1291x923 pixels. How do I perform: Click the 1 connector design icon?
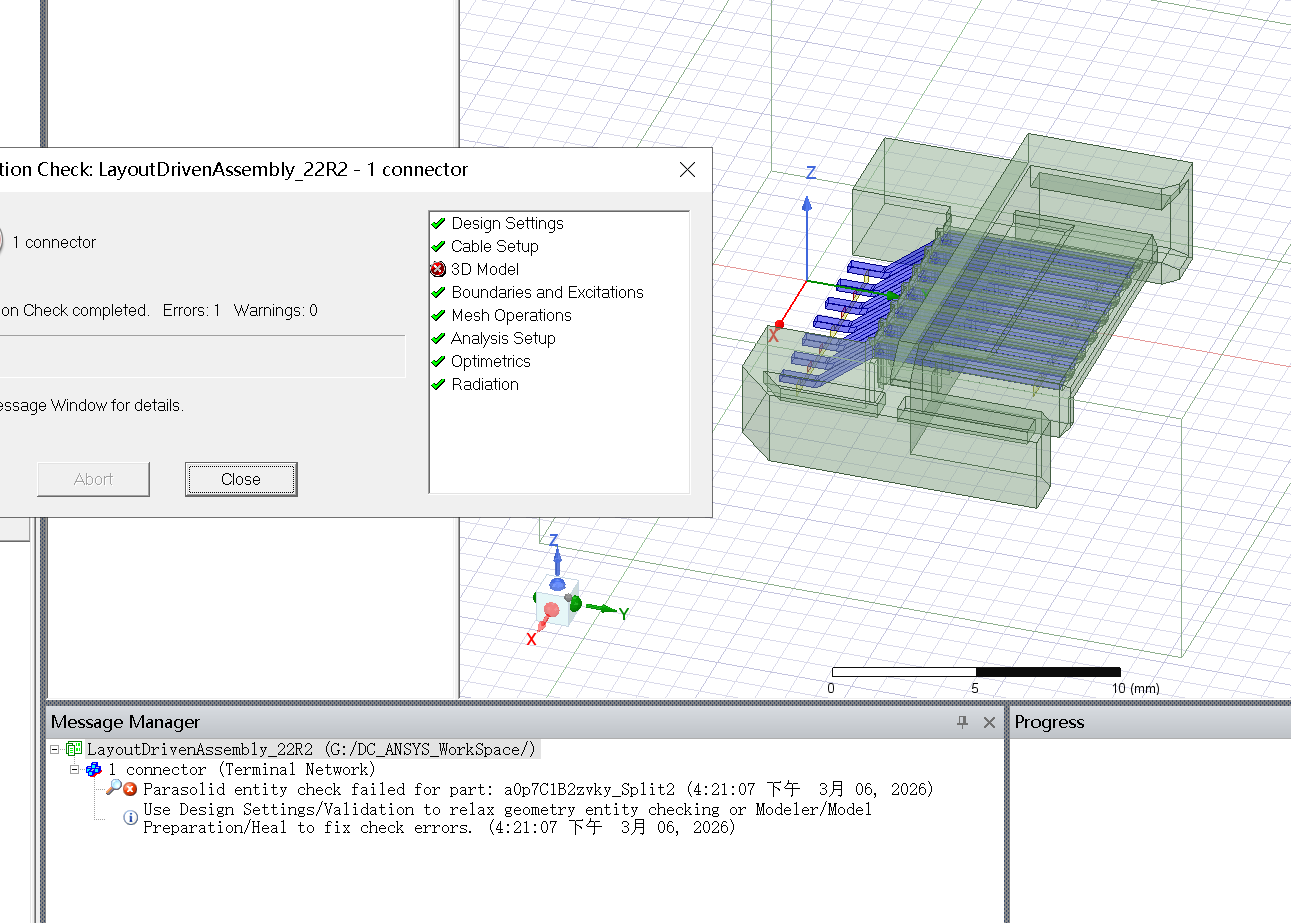(x=94, y=769)
